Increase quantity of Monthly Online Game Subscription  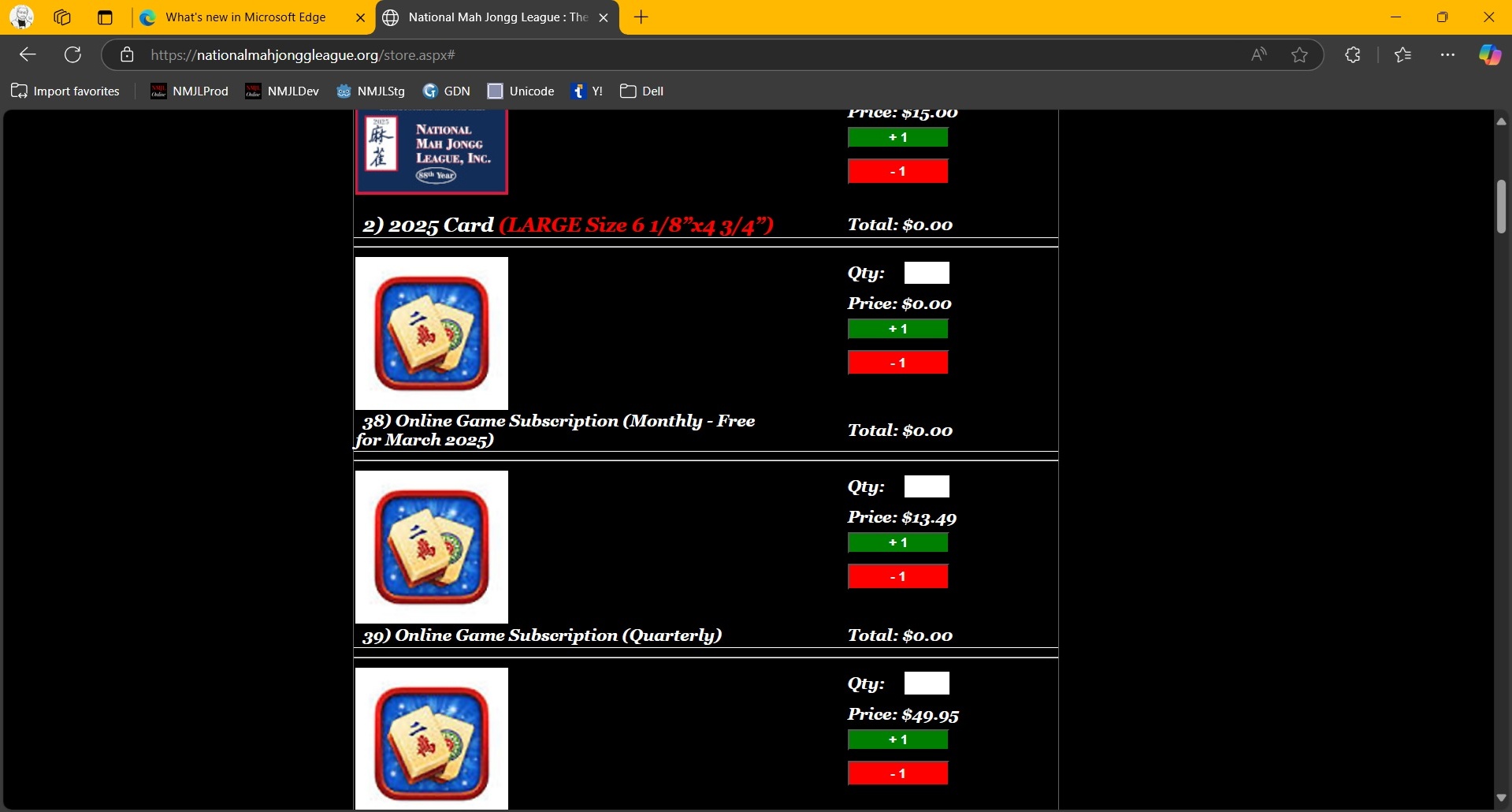tap(897, 329)
